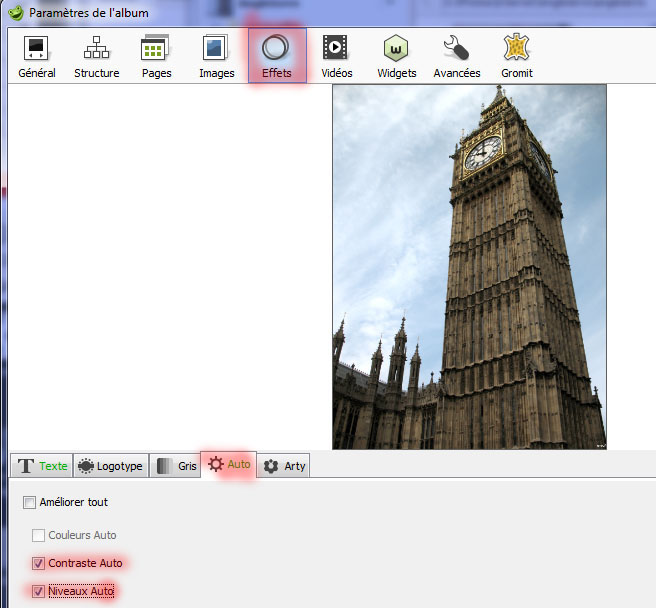Open the Structure settings section
Viewport: 656px width, 608px height.
pos(96,56)
